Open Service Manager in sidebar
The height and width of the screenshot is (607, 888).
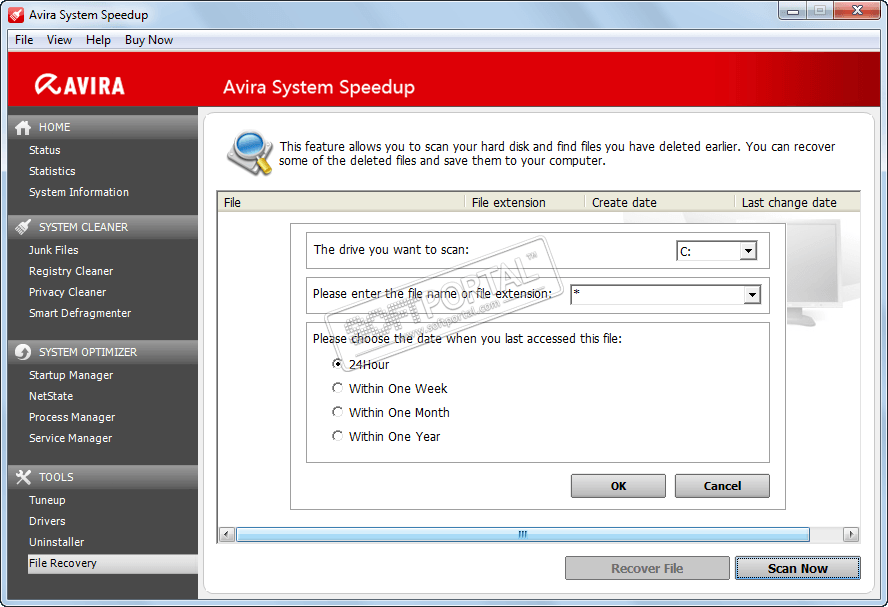pyautogui.click(x=70, y=438)
